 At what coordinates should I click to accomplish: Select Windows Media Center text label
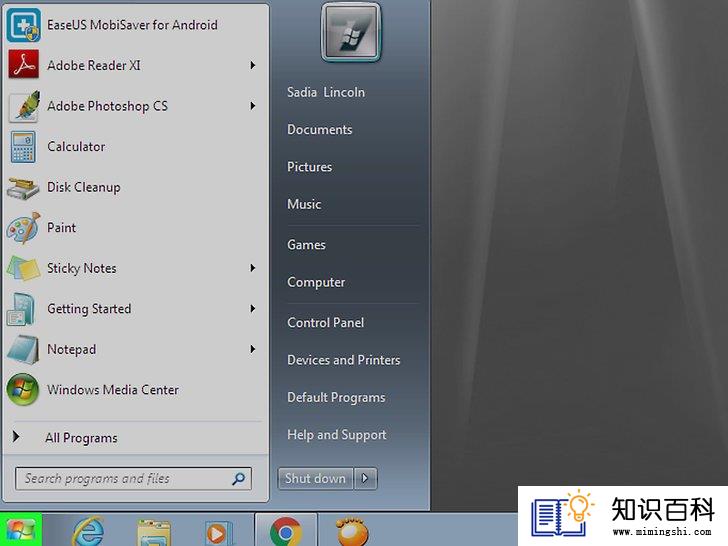point(113,390)
